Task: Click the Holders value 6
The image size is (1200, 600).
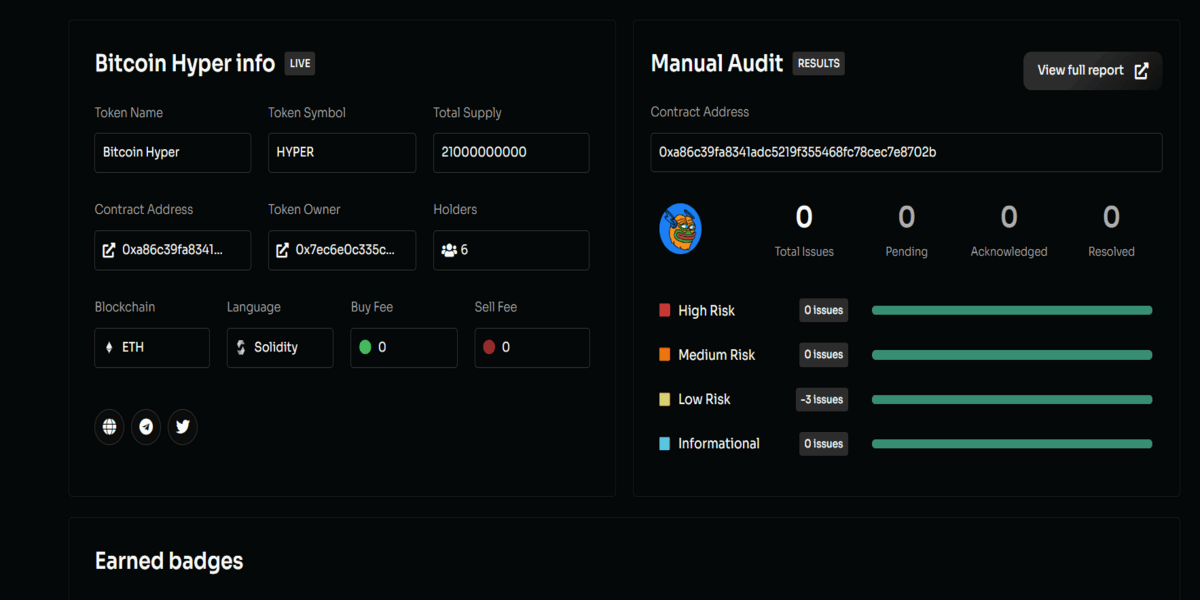Action: 465,250
